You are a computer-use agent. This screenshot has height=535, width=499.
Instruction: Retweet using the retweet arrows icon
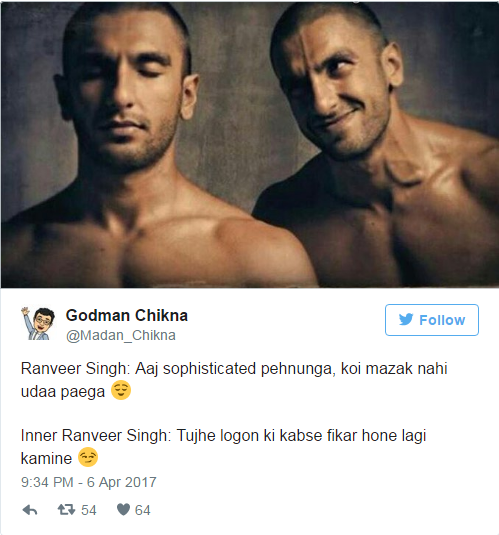[x=66, y=510]
